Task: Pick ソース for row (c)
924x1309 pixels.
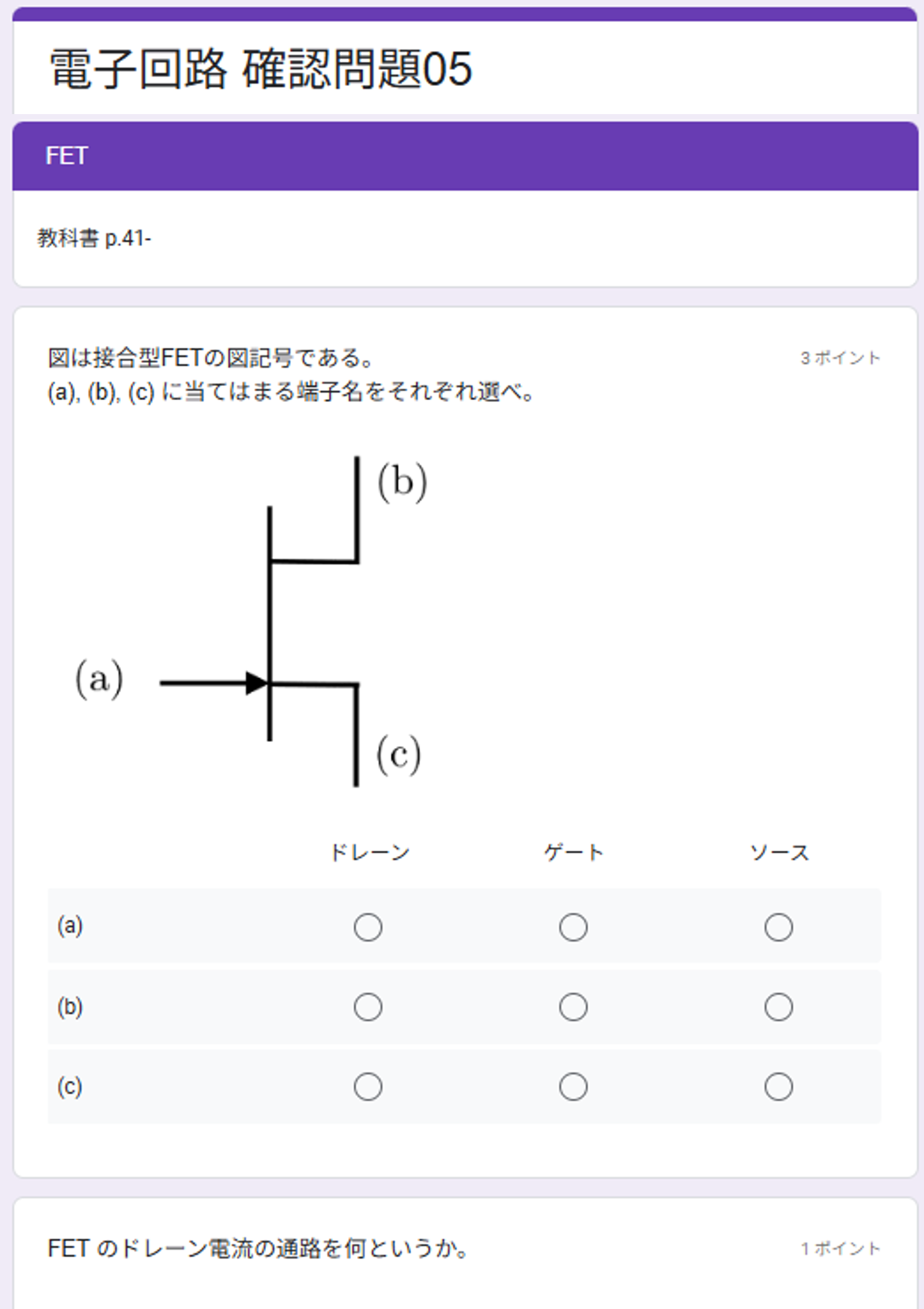Action: pos(778,1086)
